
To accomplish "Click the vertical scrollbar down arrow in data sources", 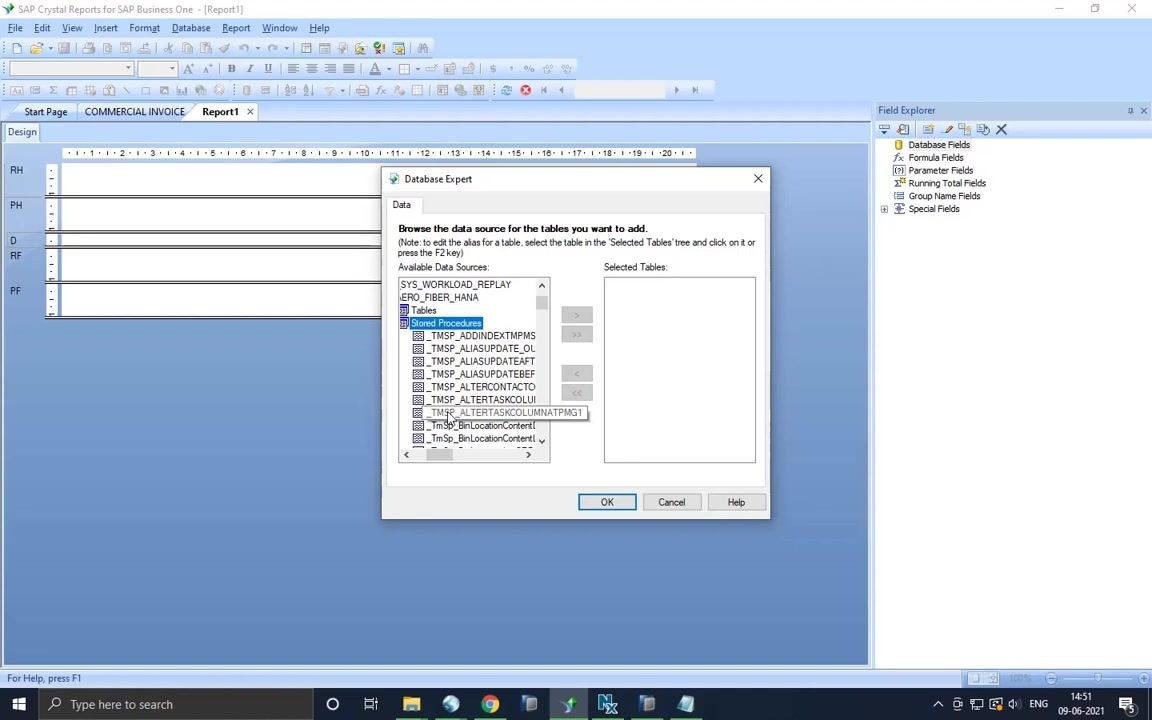I will 542,441.
